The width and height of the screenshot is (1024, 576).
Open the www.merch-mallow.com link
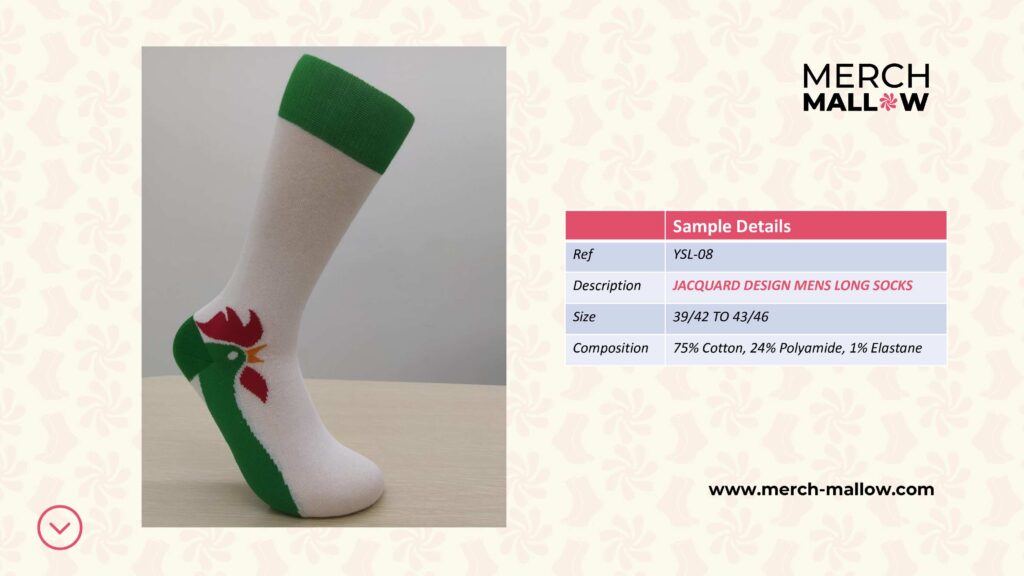(x=821, y=490)
